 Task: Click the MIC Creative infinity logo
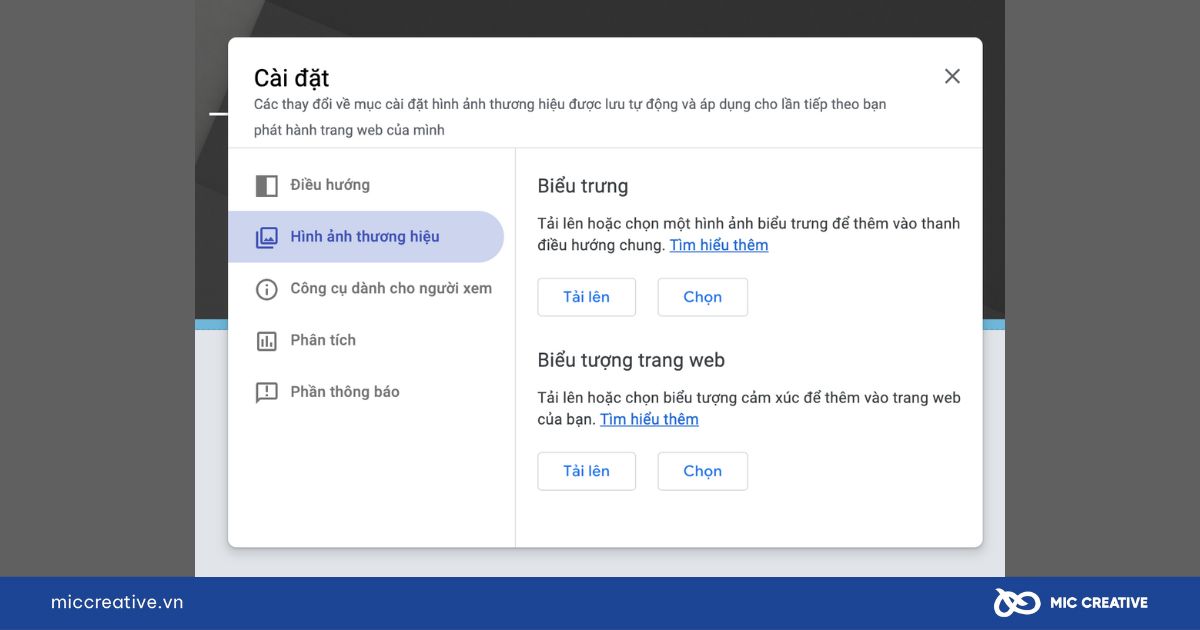1016,602
